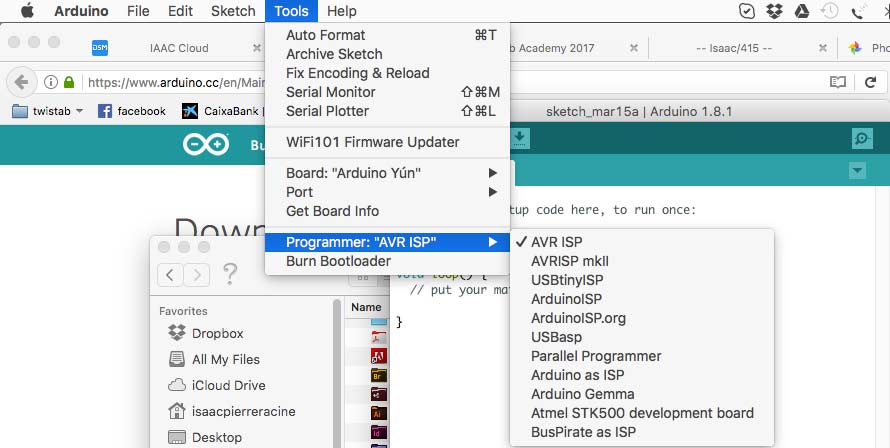This screenshot has height=448, width=890.
Task: Select USBtinyISP programmer
Action: click(642, 280)
